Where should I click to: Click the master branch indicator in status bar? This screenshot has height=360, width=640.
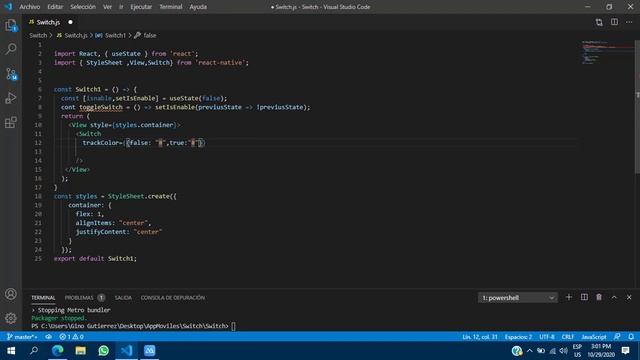(22, 337)
